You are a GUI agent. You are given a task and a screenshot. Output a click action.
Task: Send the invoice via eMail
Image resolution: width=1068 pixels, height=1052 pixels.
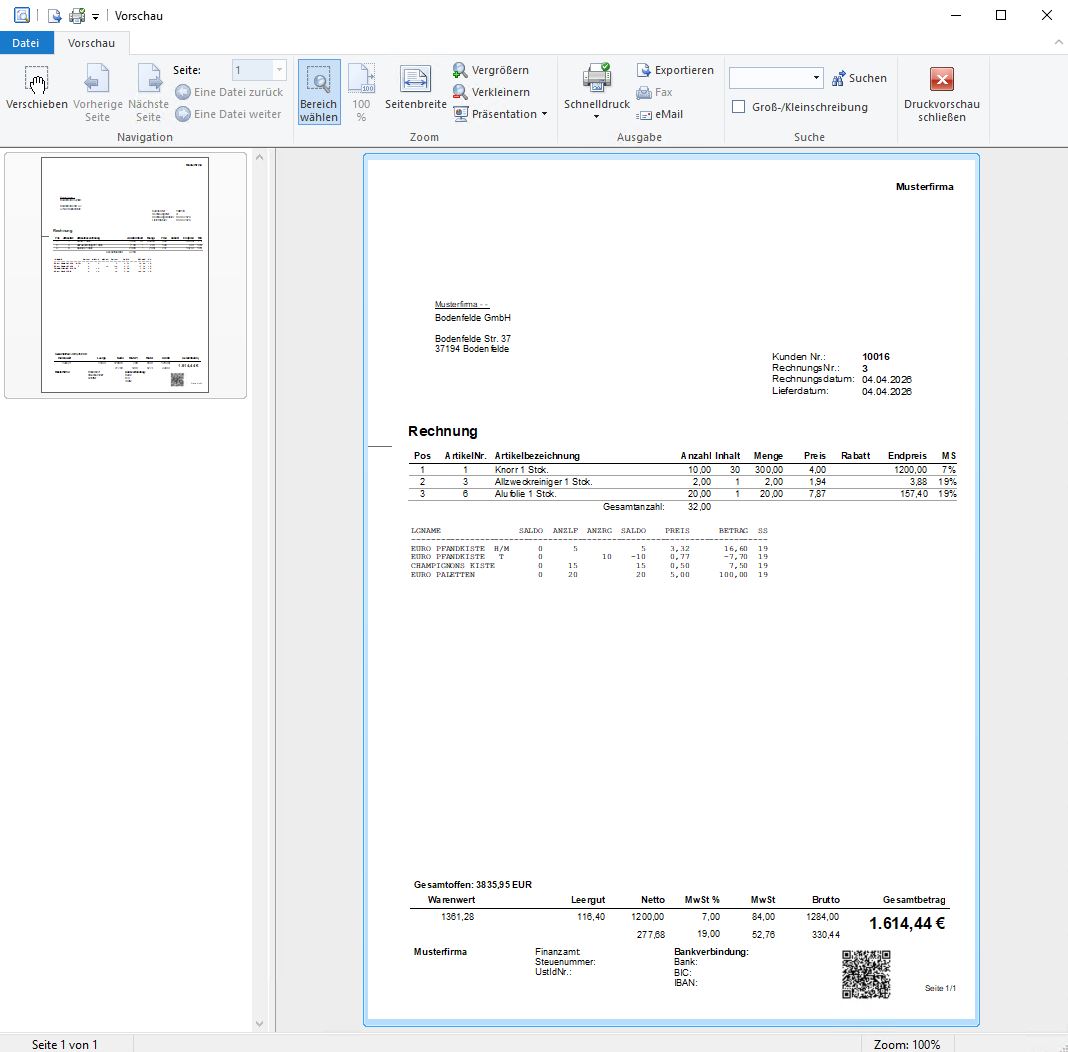click(x=659, y=114)
